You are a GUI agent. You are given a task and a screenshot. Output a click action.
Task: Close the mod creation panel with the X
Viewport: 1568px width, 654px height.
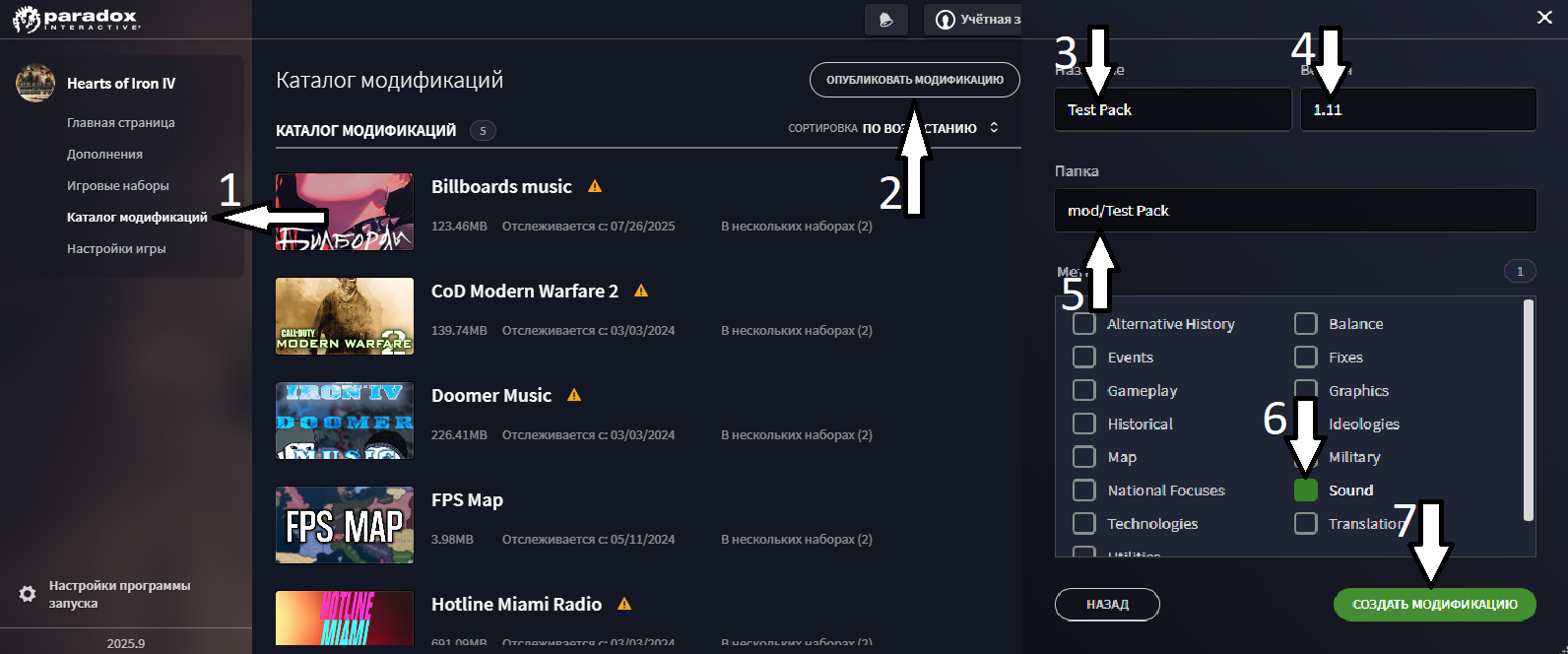pos(1544,18)
